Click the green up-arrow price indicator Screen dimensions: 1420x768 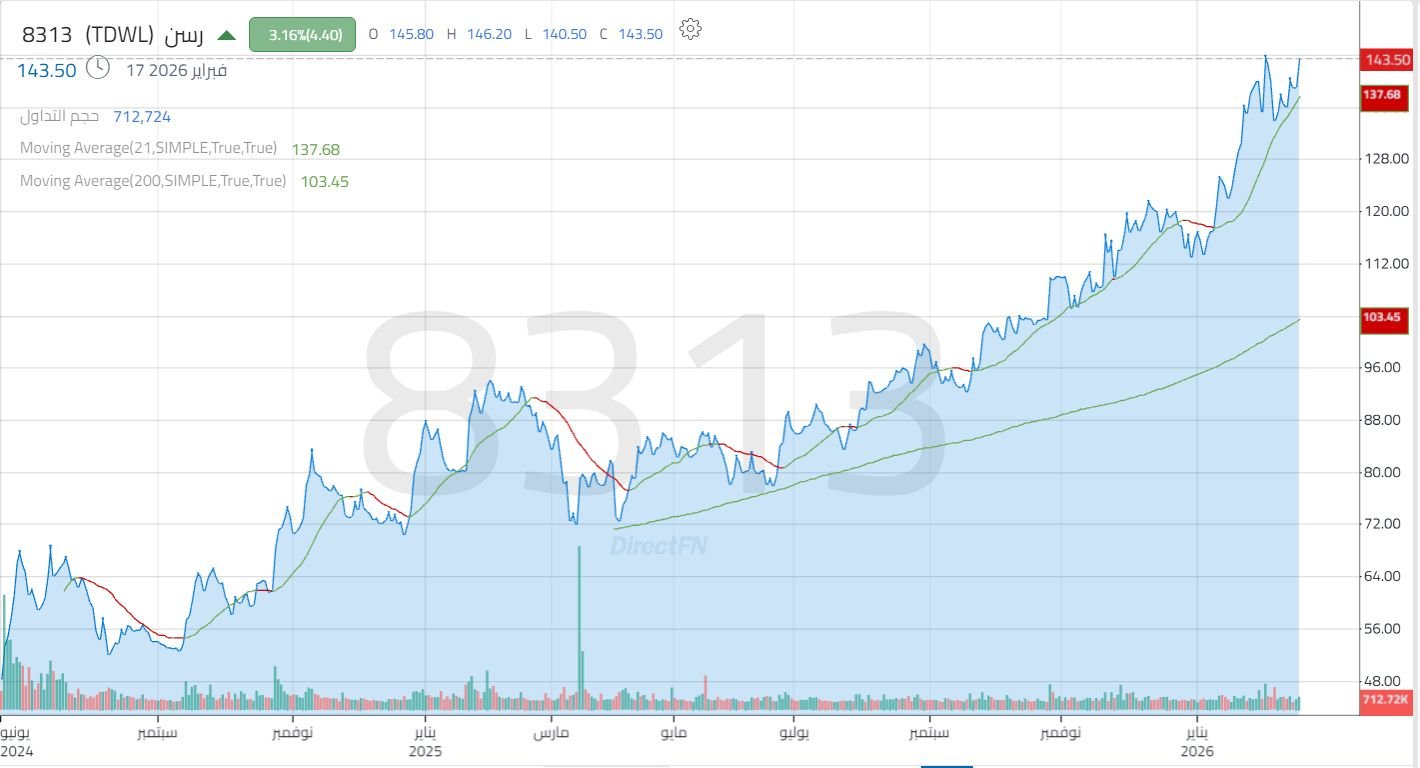pos(227,35)
